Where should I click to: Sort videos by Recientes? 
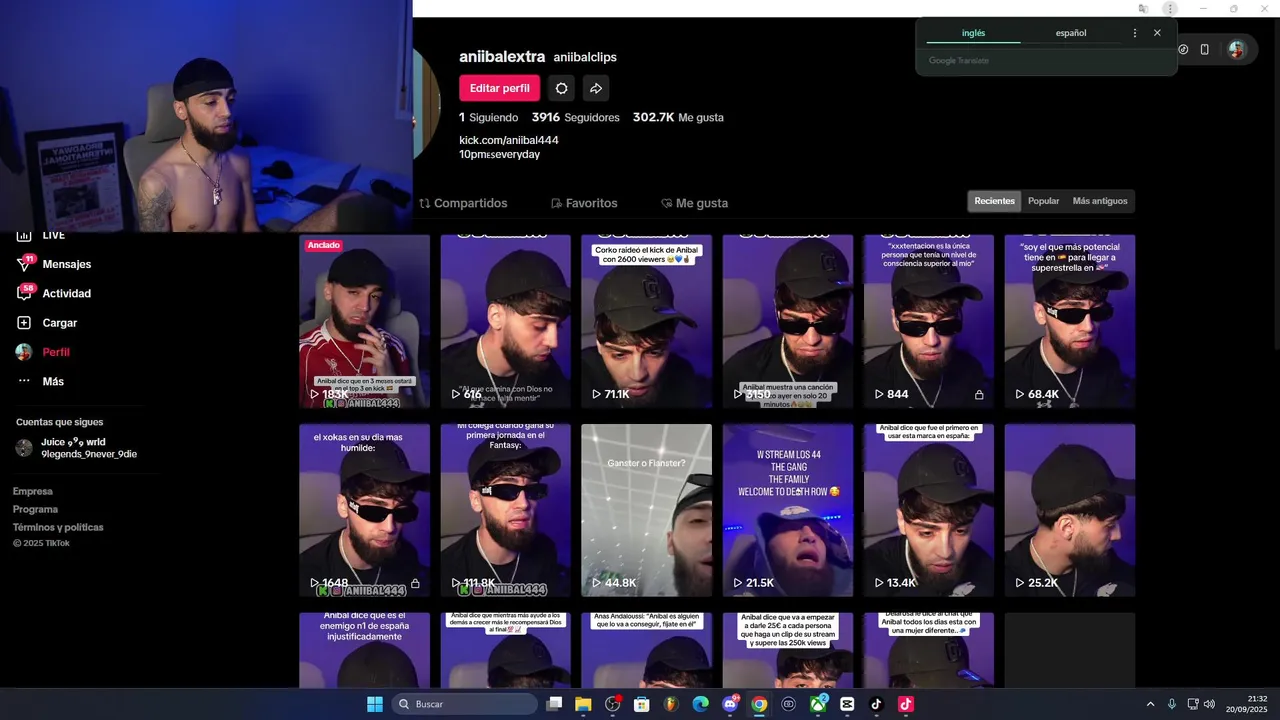(x=994, y=201)
